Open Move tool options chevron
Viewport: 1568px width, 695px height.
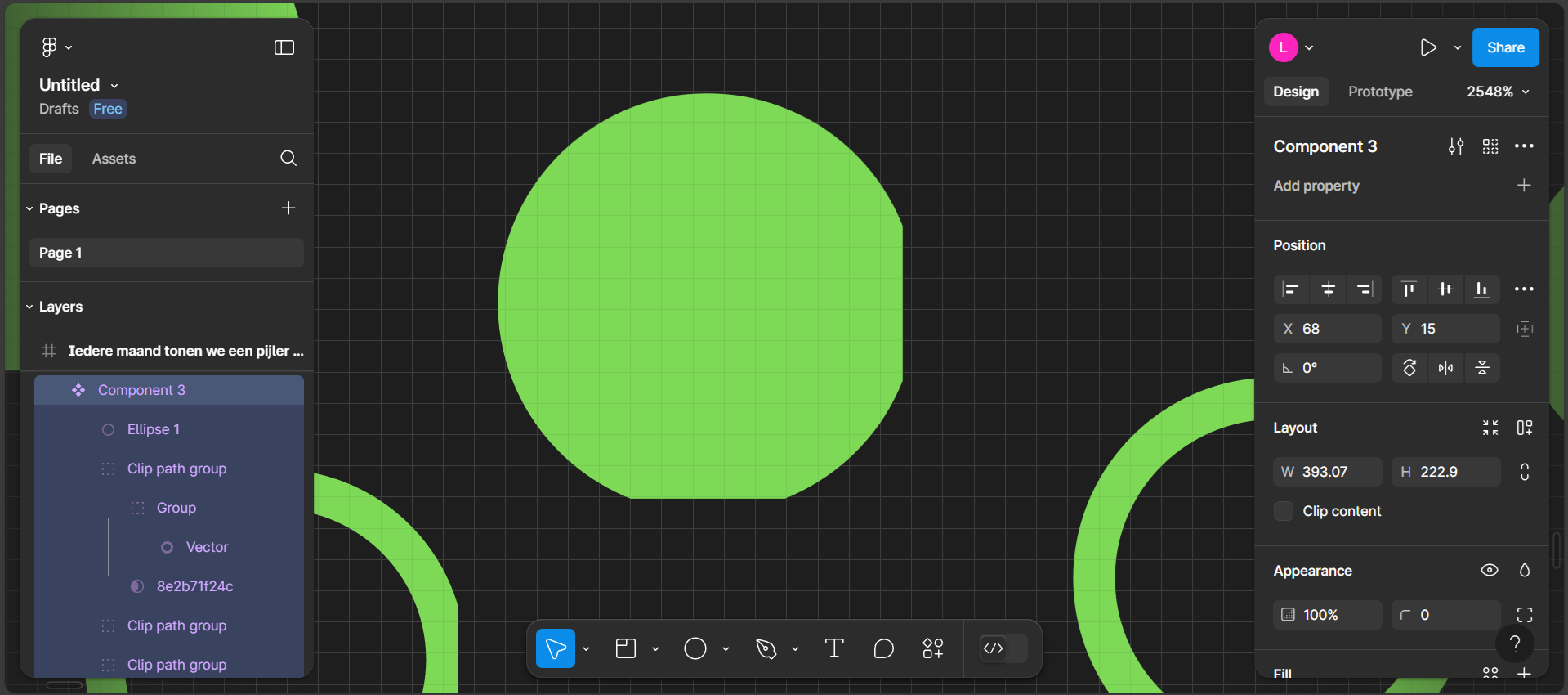point(586,648)
